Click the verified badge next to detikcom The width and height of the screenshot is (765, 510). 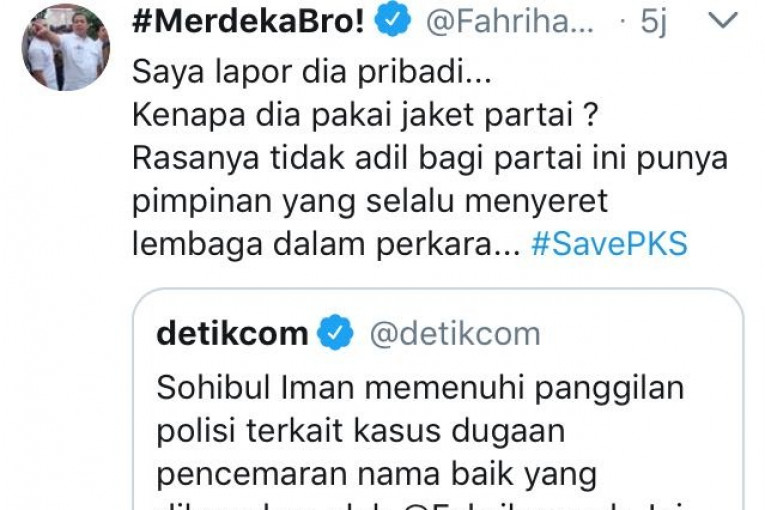pos(335,333)
